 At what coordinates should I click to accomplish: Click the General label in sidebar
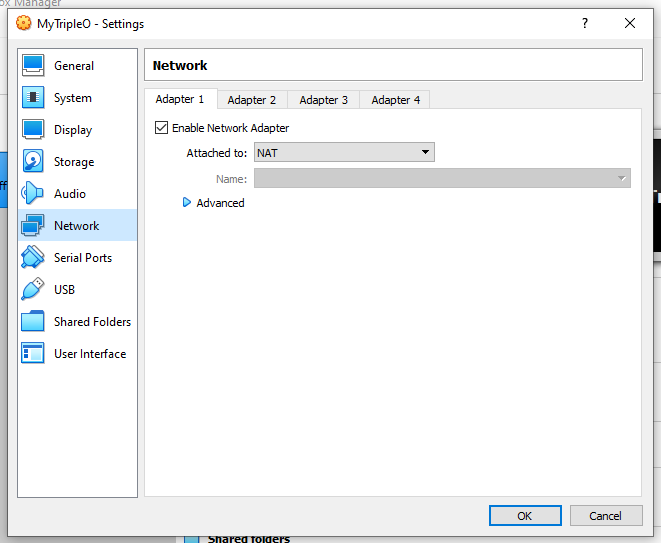(x=74, y=66)
